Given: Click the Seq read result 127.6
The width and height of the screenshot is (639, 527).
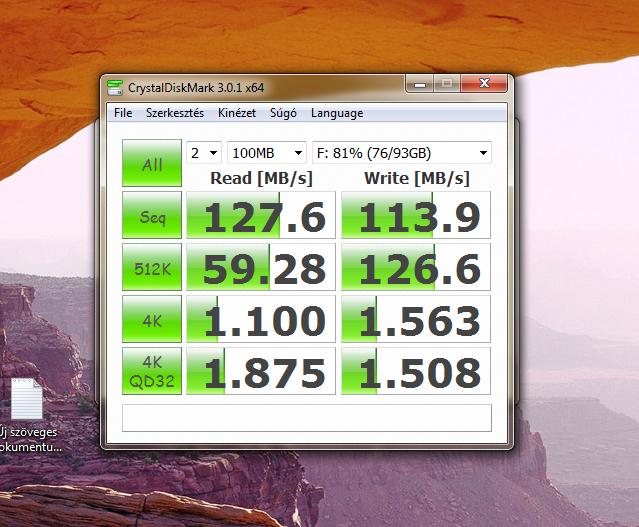Looking at the screenshot, I should [261, 215].
